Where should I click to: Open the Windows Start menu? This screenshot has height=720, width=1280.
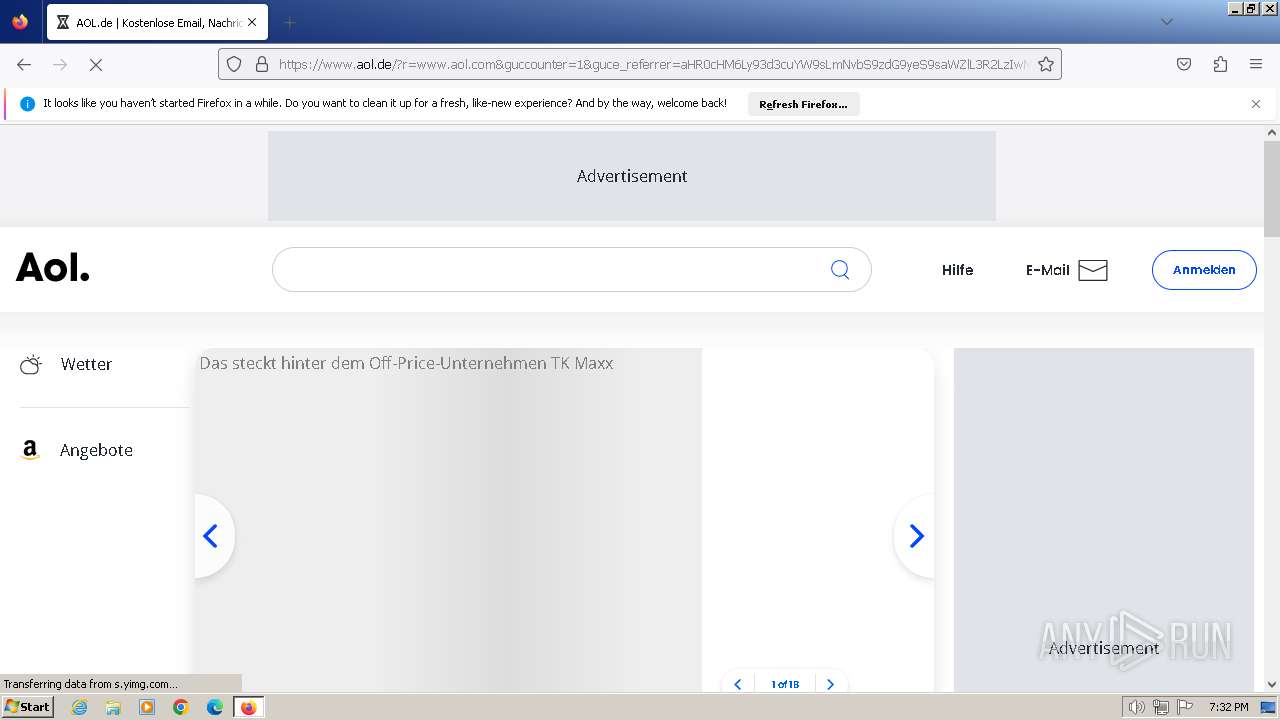pos(28,706)
